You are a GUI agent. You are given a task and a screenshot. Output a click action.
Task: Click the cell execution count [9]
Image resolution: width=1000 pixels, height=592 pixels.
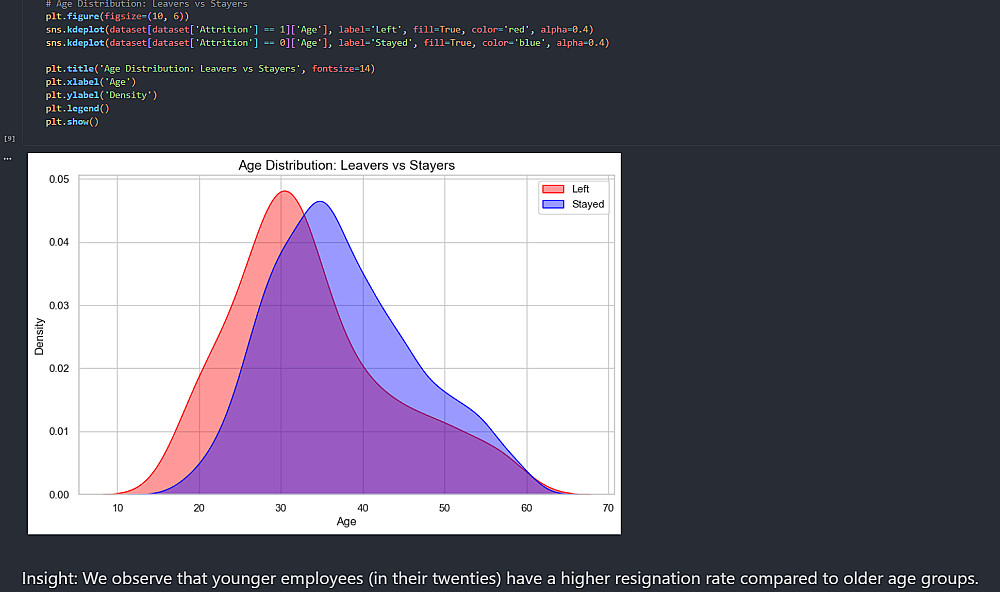click(9, 138)
